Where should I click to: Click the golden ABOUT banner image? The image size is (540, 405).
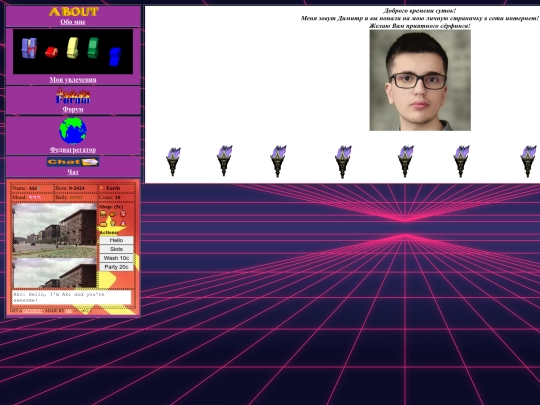(73, 12)
